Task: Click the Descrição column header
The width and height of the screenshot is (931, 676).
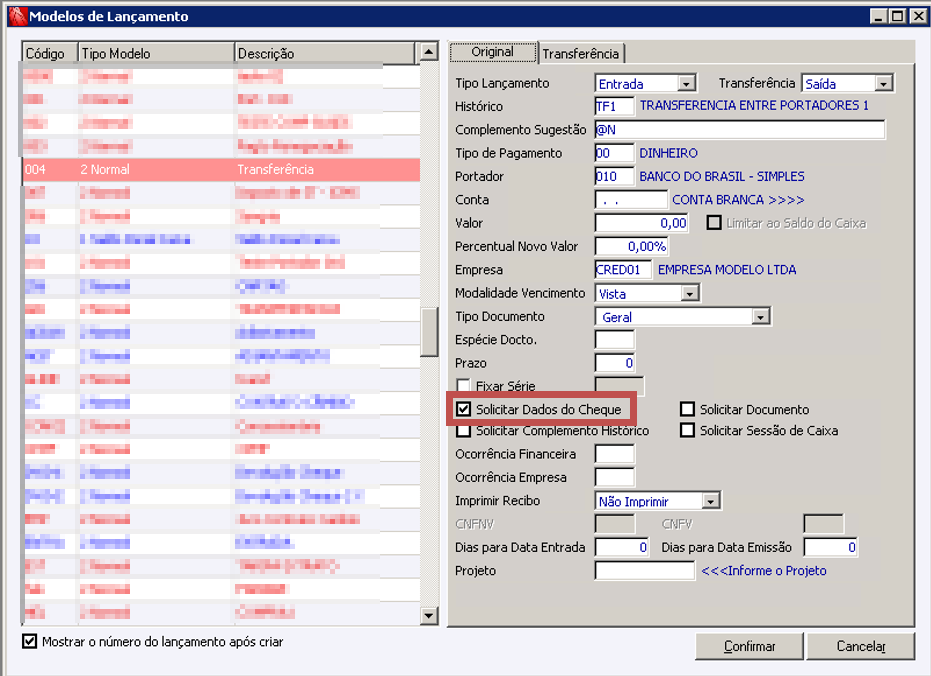Action: [x=324, y=53]
